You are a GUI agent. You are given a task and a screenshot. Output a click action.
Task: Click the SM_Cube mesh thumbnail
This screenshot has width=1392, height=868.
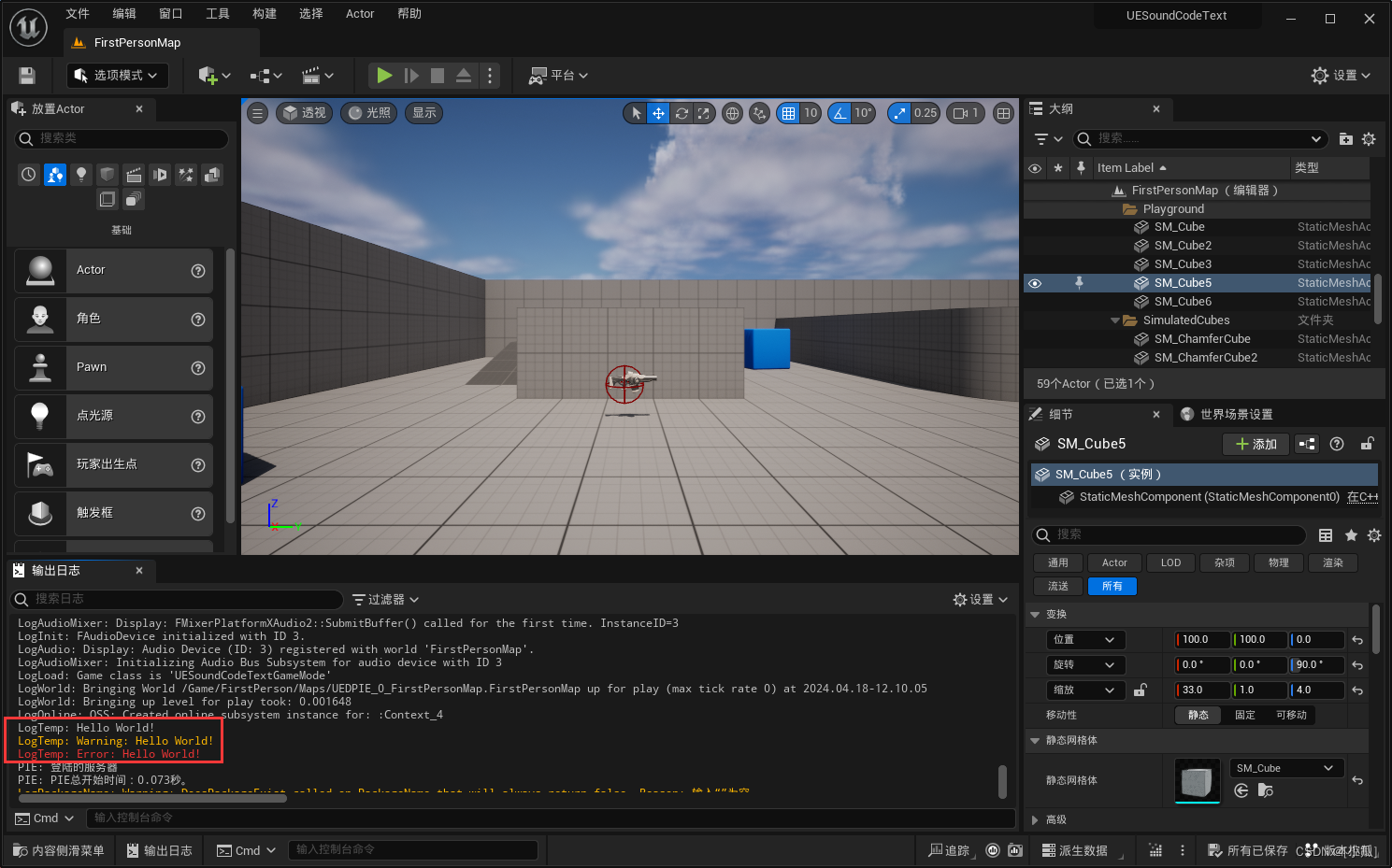(1197, 780)
